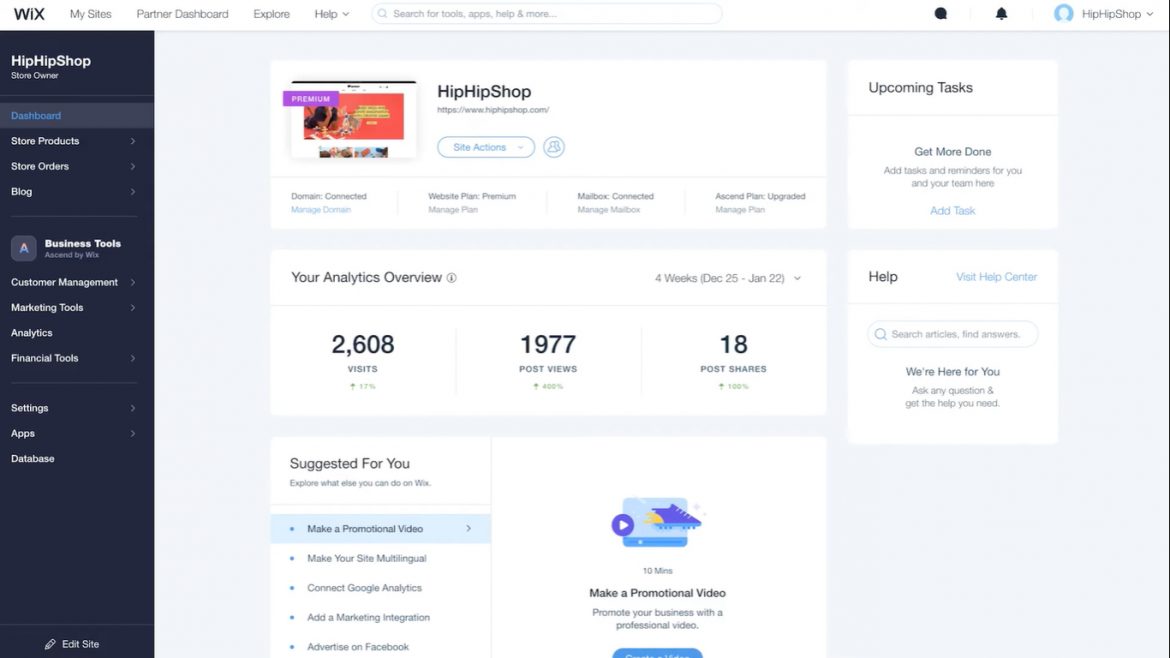Viewport: 1170px width, 658px height.
Task: Click the Wix logo
Action: [x=28, y=13]
